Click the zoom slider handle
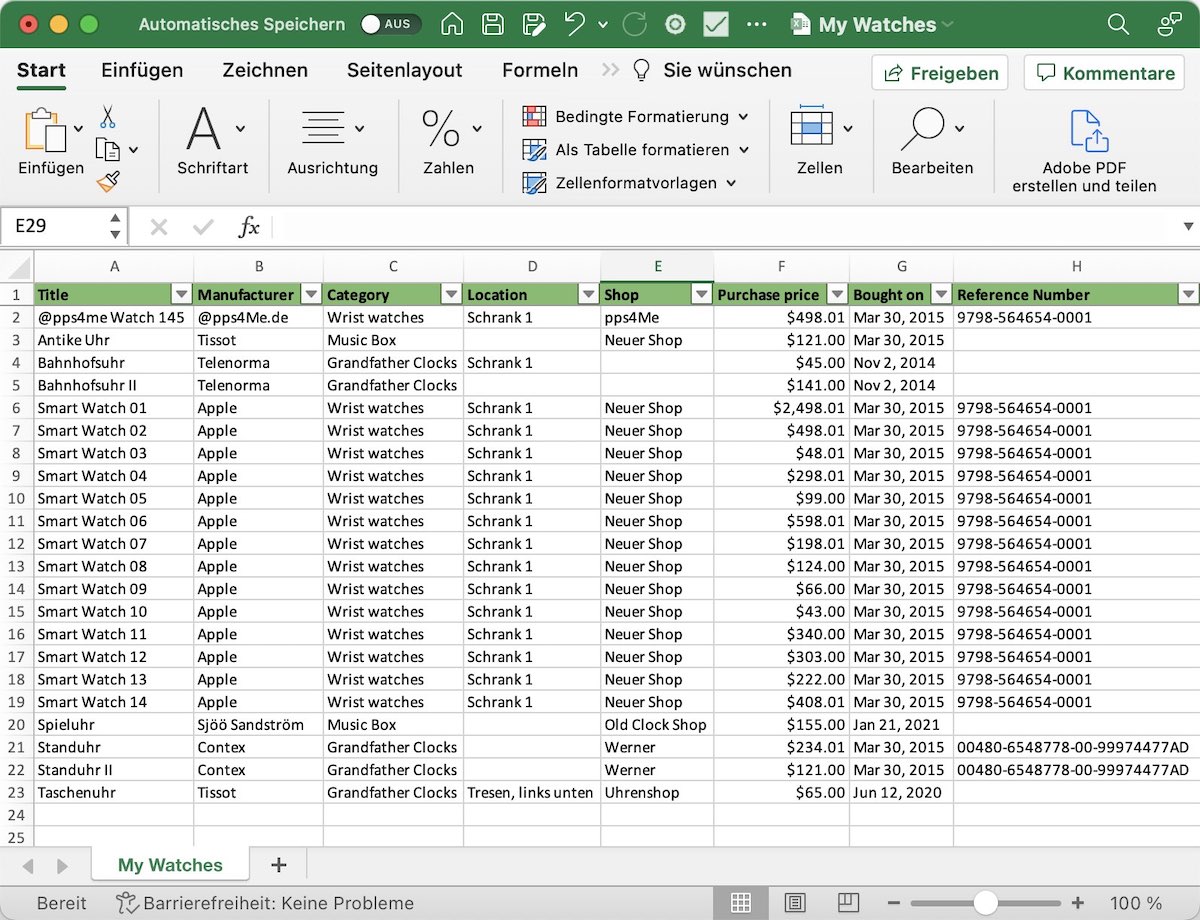Viewport: 1200px width, 920px height. [986, 903]
